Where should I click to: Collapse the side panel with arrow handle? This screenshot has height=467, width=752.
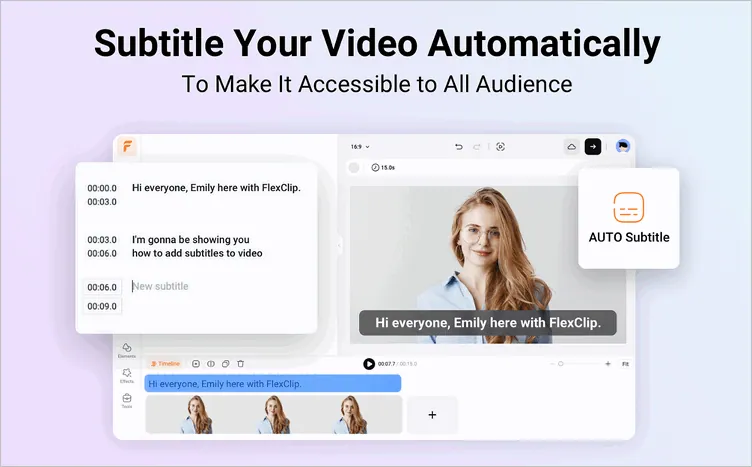tap(340, 245)
